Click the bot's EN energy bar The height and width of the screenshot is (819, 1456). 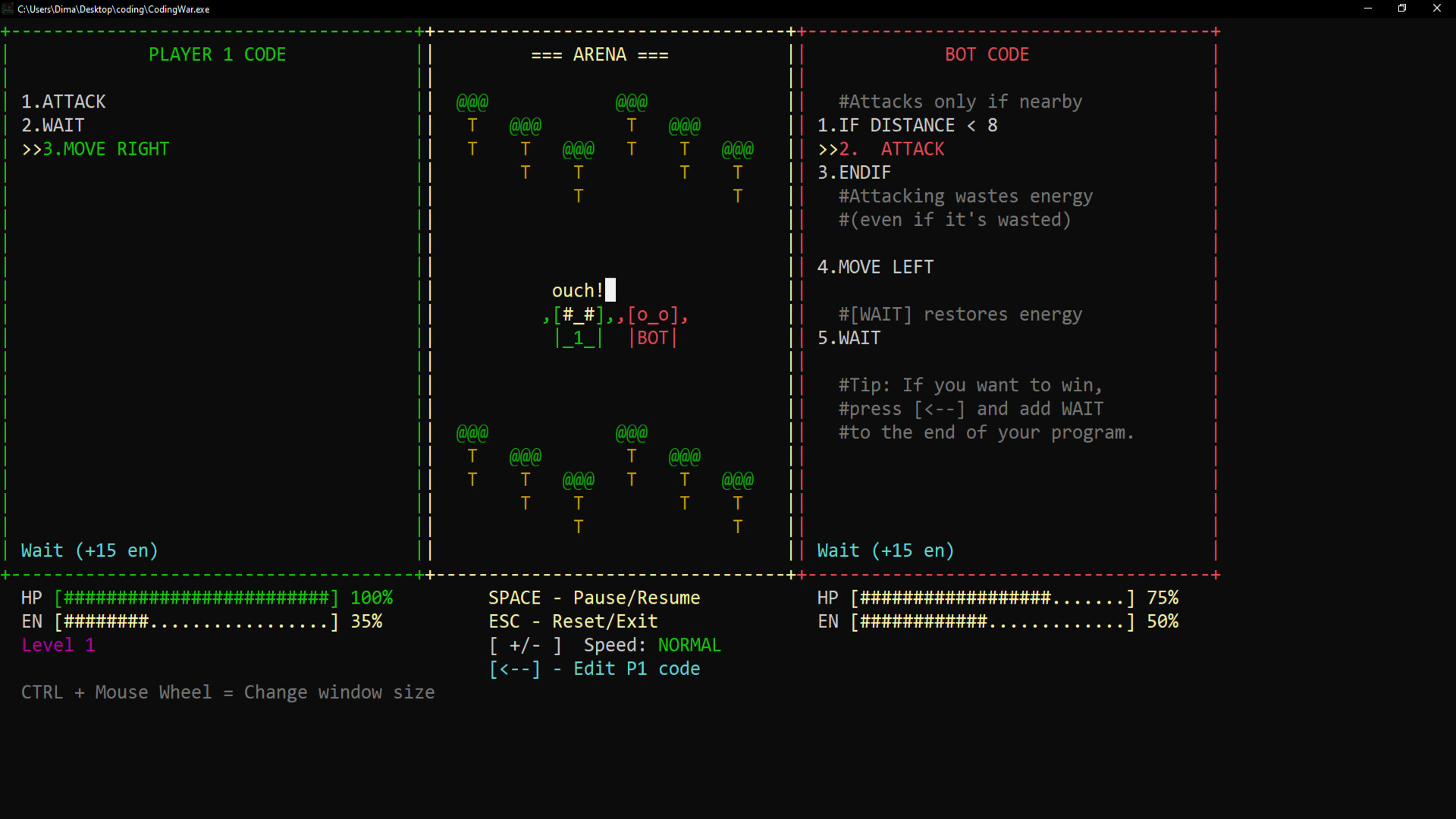click(993, 621)
